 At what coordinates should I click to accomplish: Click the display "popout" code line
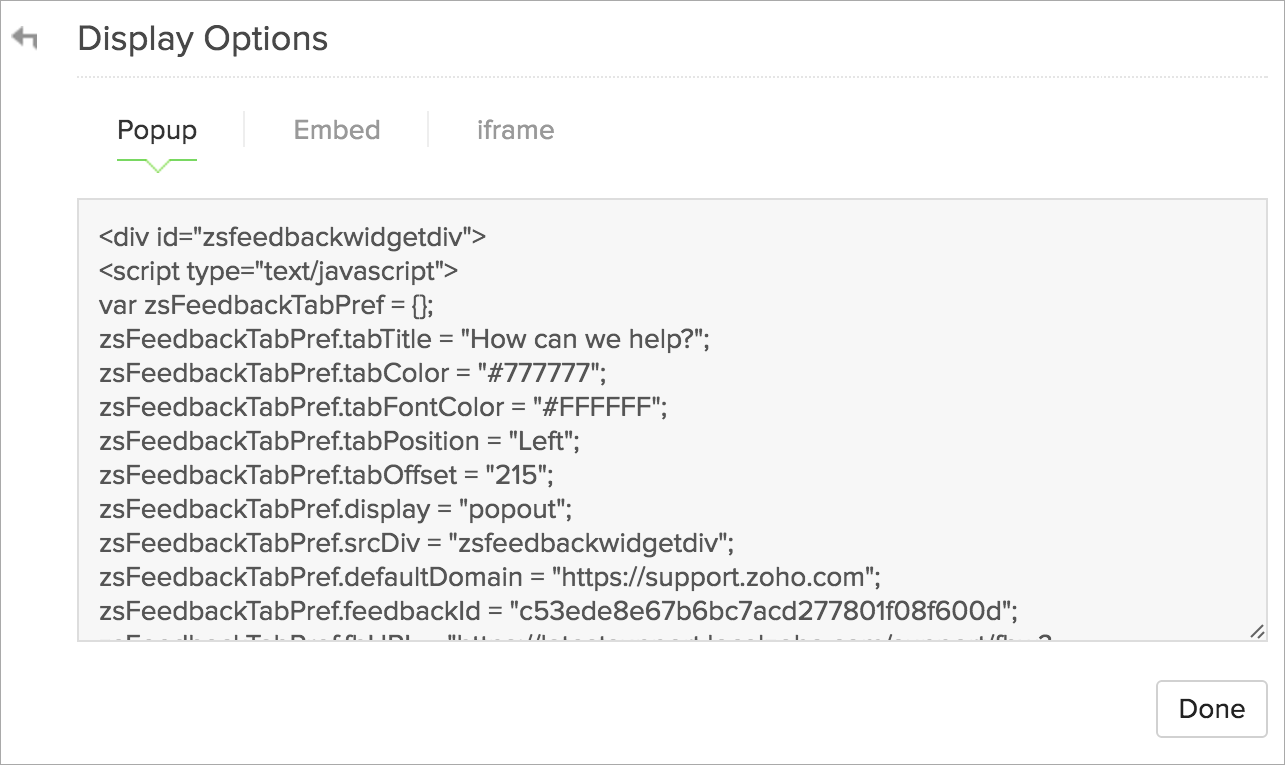335,509
